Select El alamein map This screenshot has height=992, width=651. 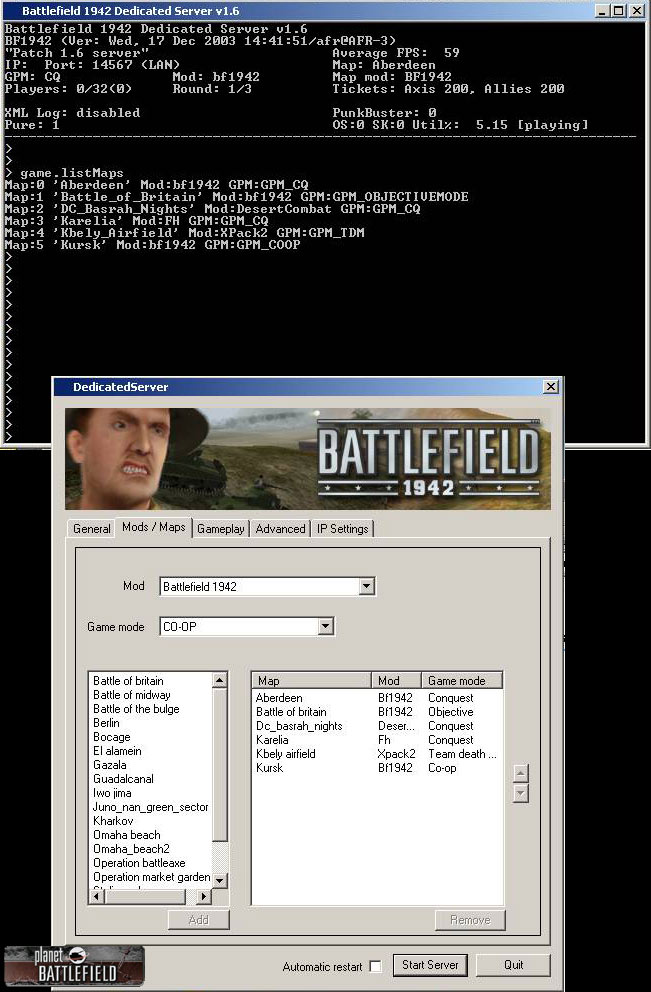[117, 751]
